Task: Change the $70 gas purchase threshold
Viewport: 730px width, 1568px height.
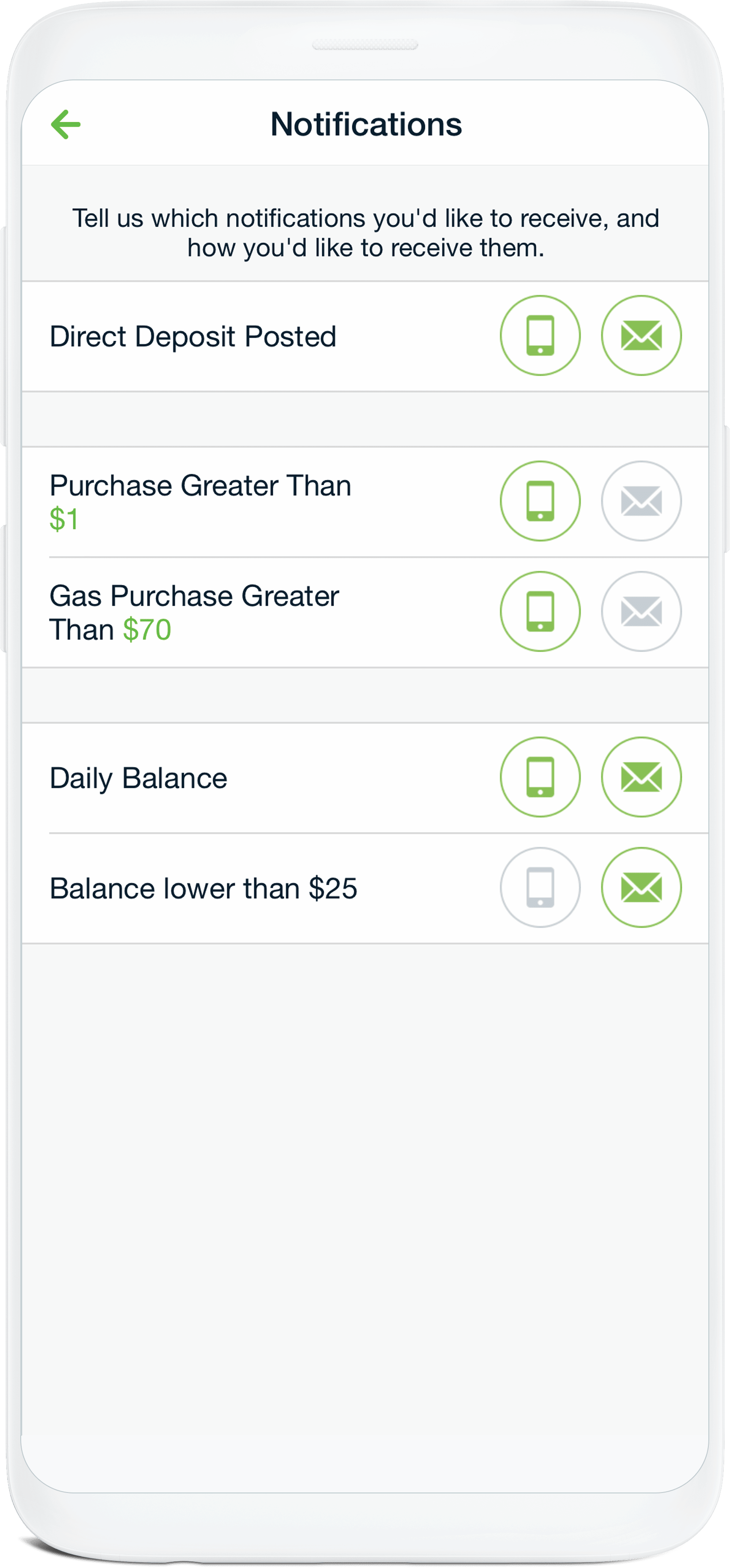Action: (x=147, y=630)
